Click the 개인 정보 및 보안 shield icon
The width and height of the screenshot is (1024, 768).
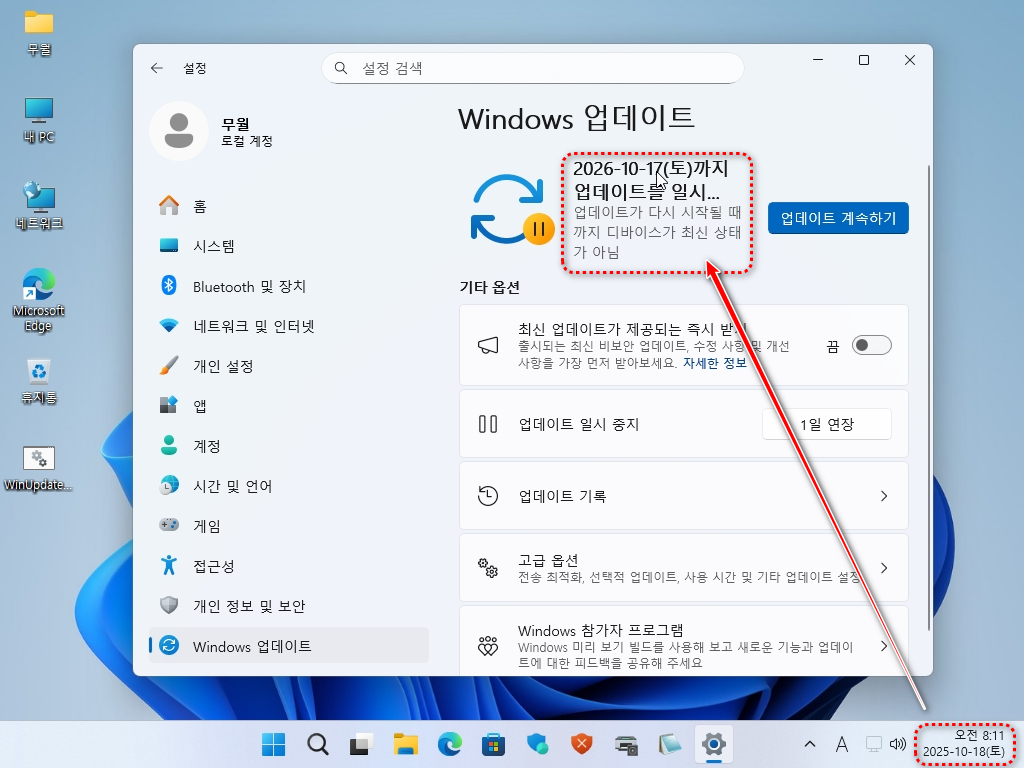point(169,605)
